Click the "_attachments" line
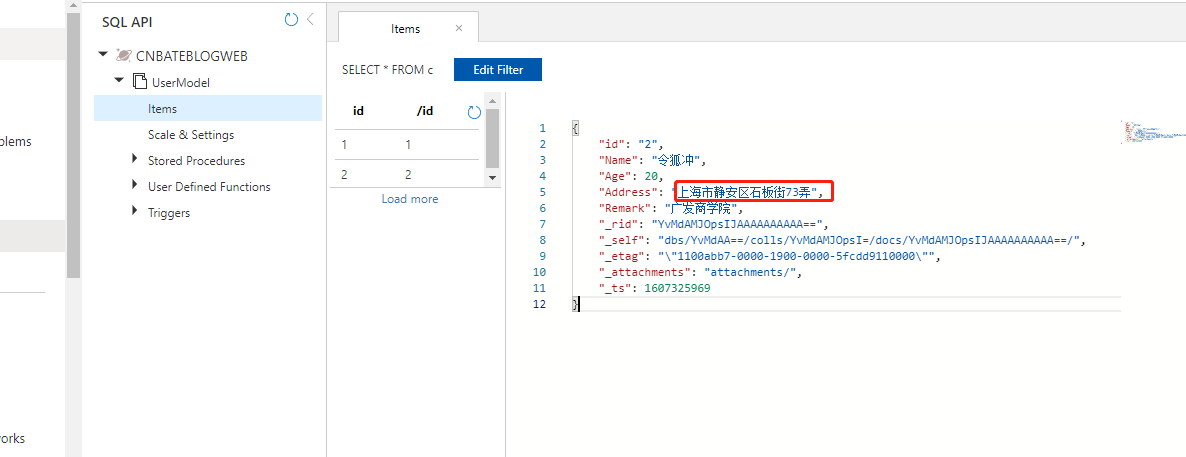 700,272
